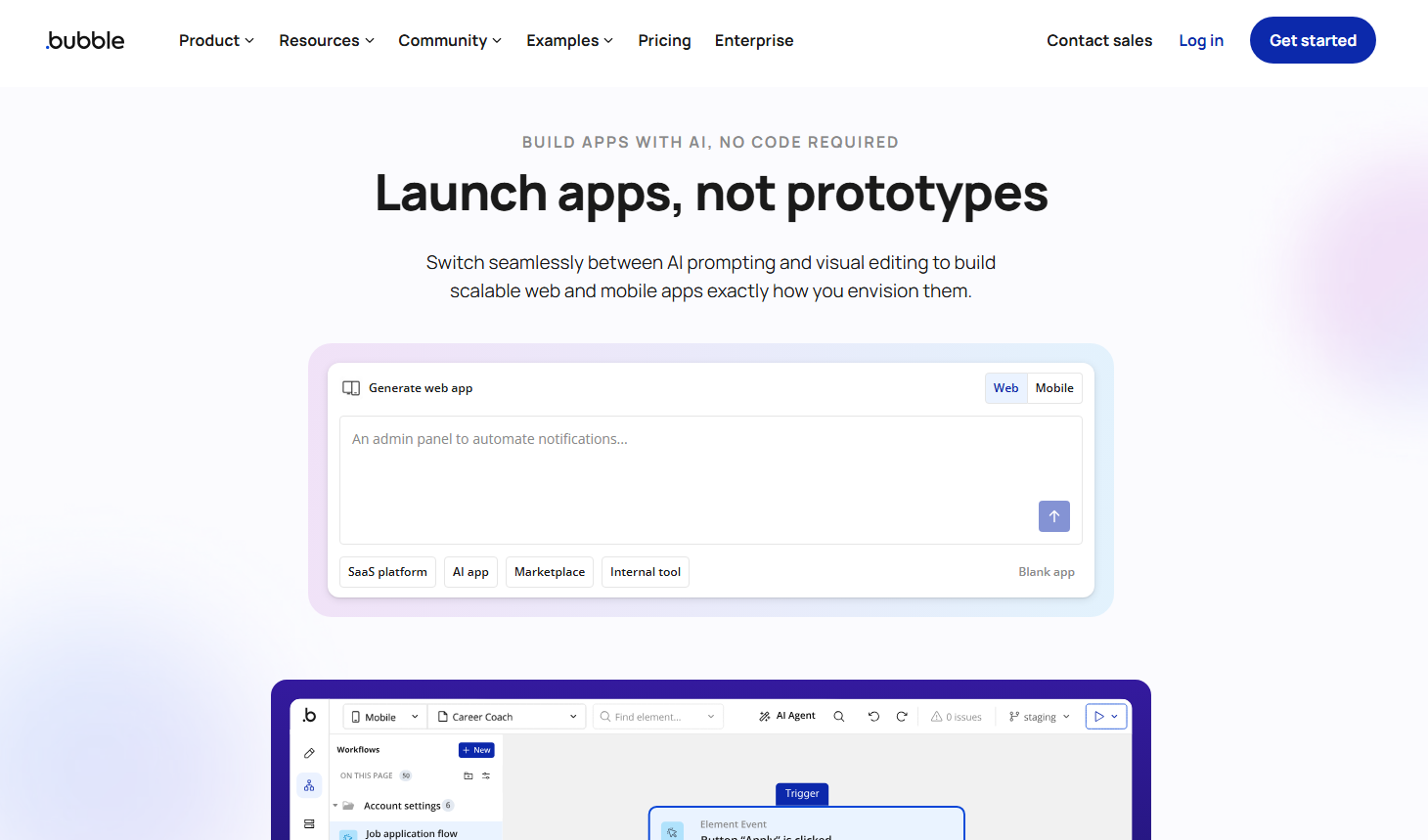
Task: Click the Job application flow workflow icon
Action: pos(348,835)
